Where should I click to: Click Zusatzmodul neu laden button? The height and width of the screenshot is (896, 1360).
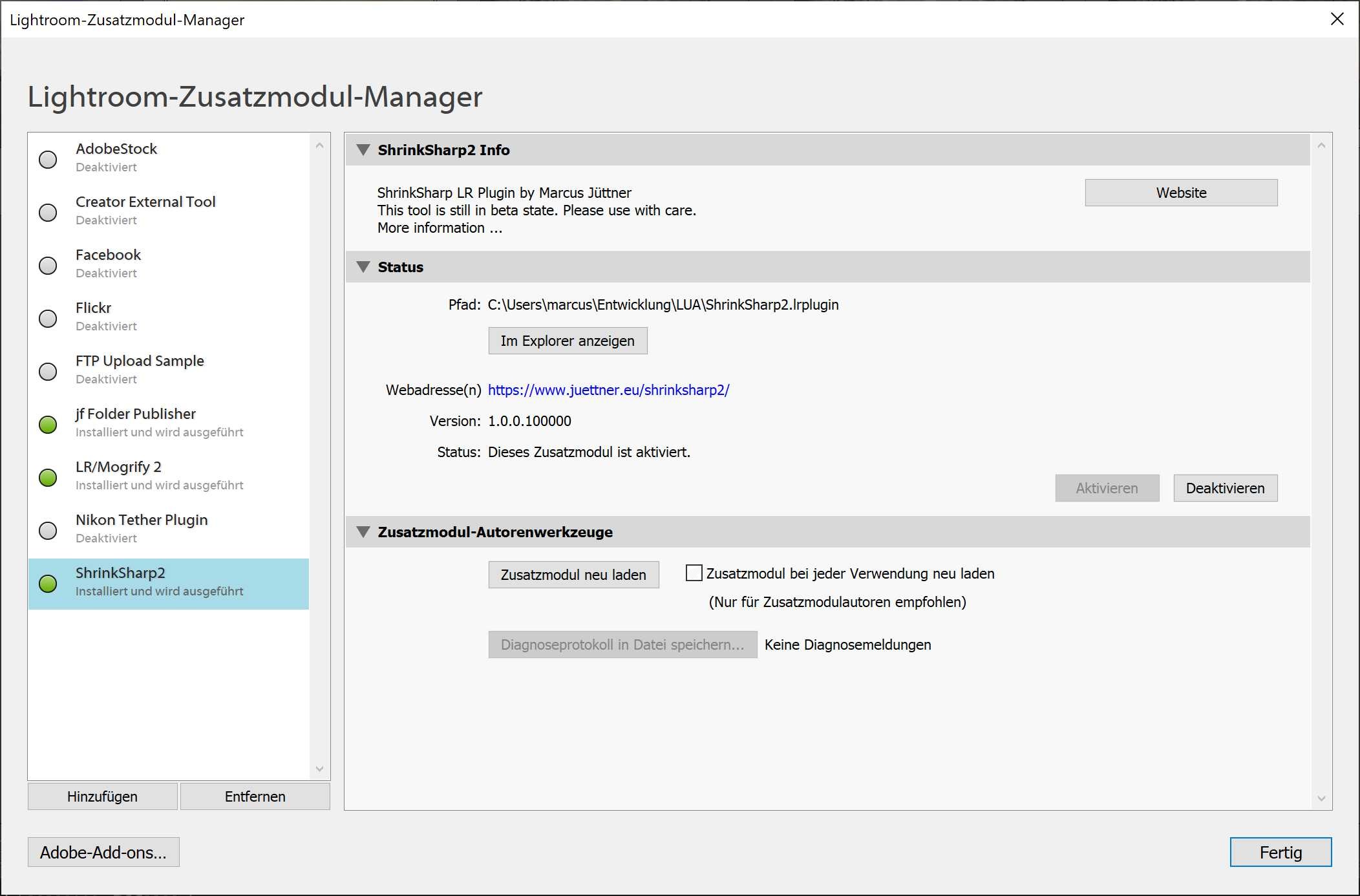pyautogui.click(x=573, y=575)
